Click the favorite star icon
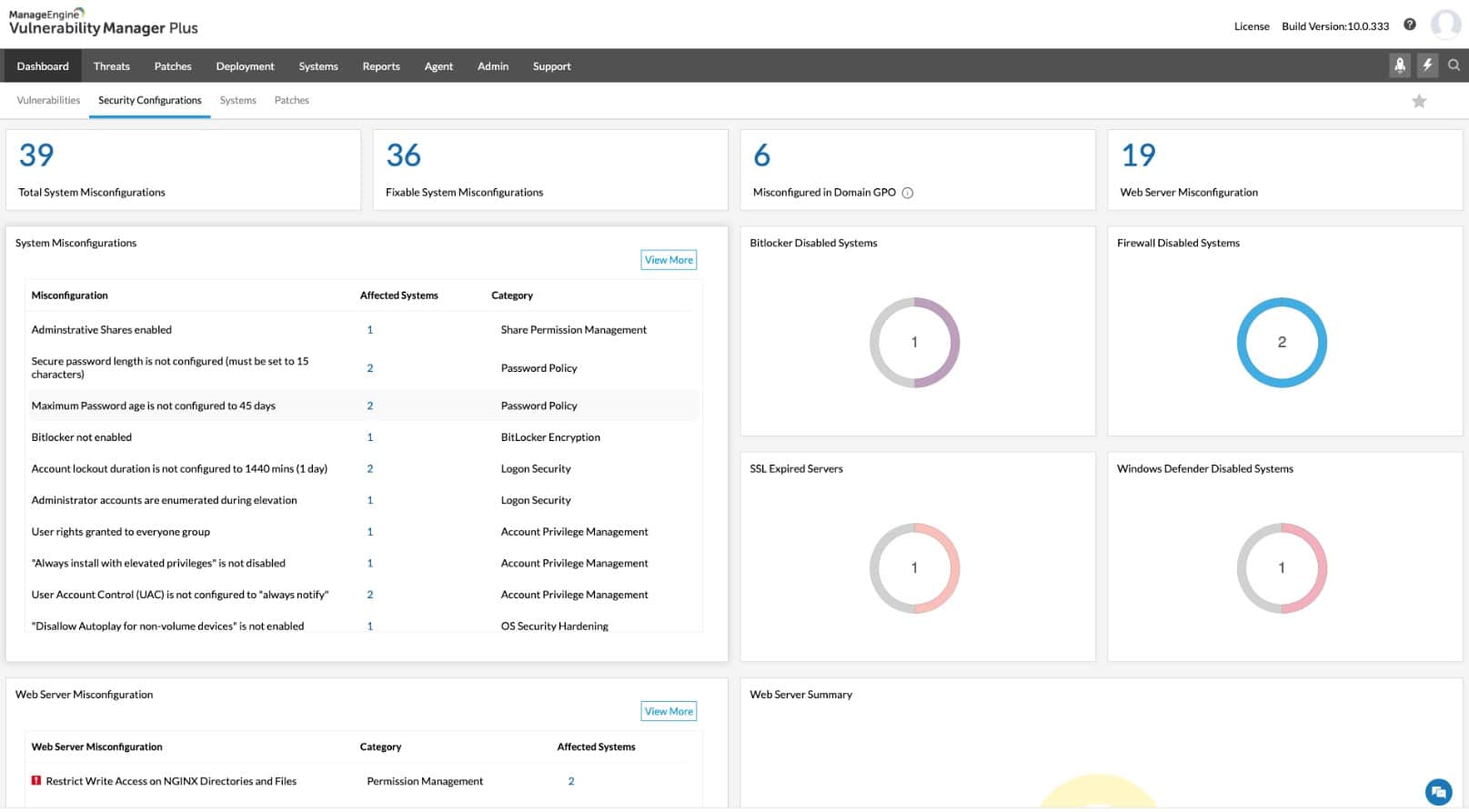 [x=1418, y=101]
